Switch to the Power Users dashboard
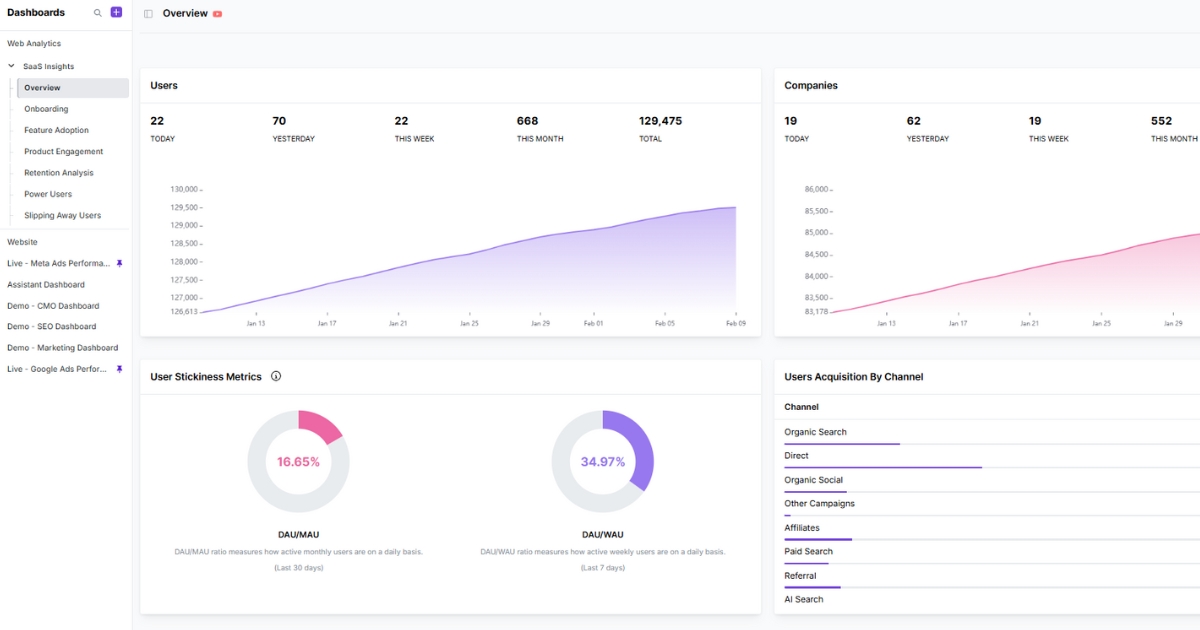This screenshot has width=1200, height=630. point(48,194)
